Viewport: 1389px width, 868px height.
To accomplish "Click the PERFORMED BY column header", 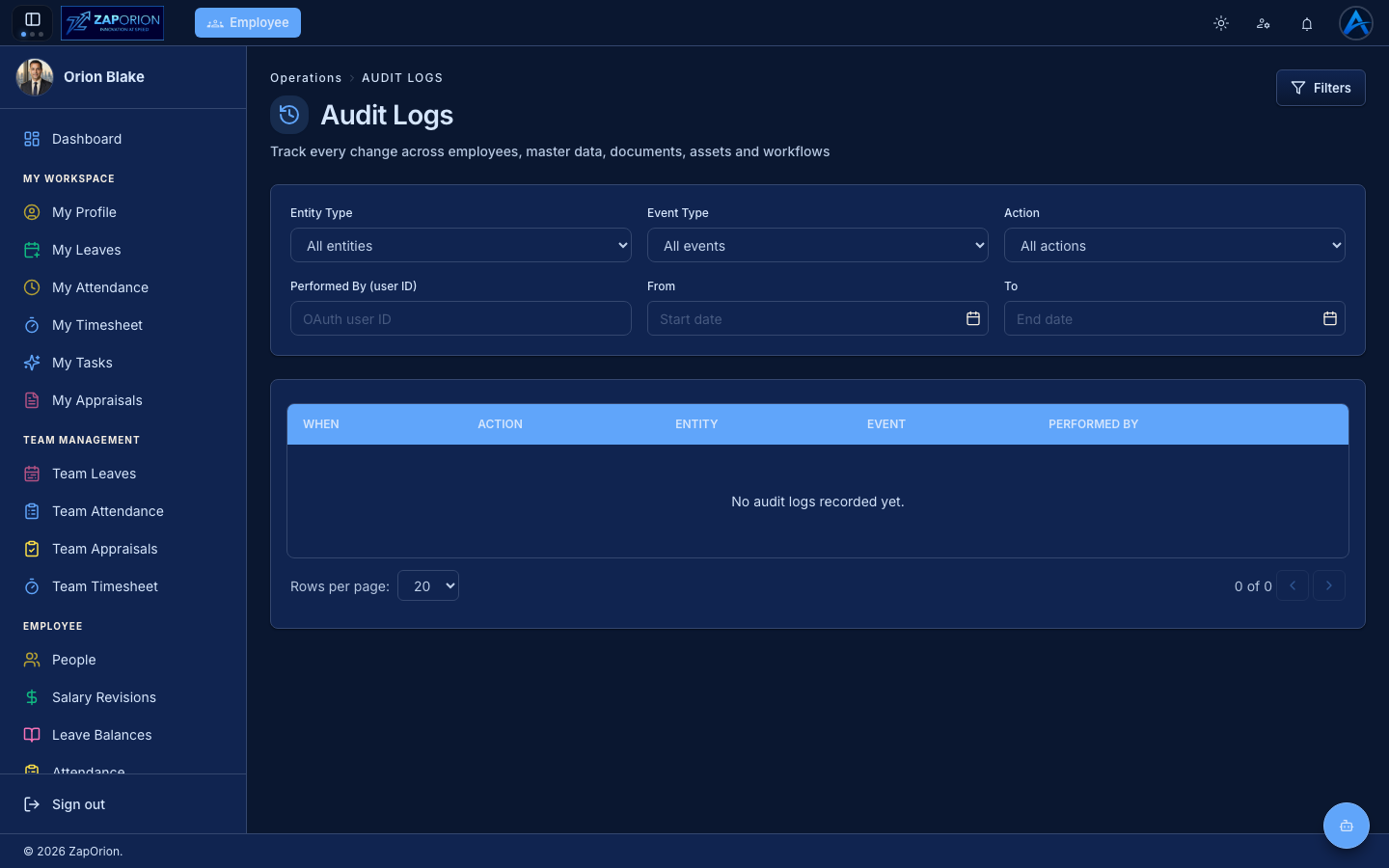I will tap(1093, 424).
